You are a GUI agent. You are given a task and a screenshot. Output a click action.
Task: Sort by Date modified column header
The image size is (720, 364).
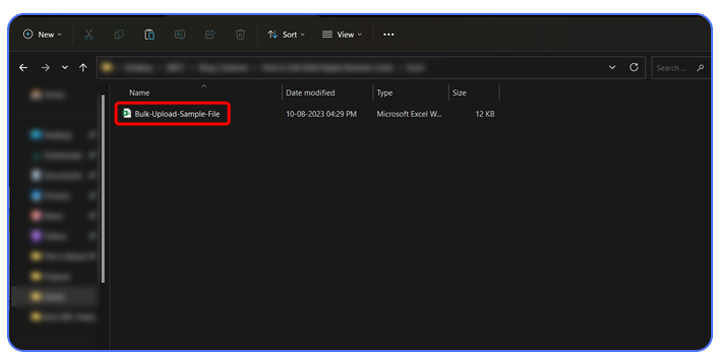310,93
